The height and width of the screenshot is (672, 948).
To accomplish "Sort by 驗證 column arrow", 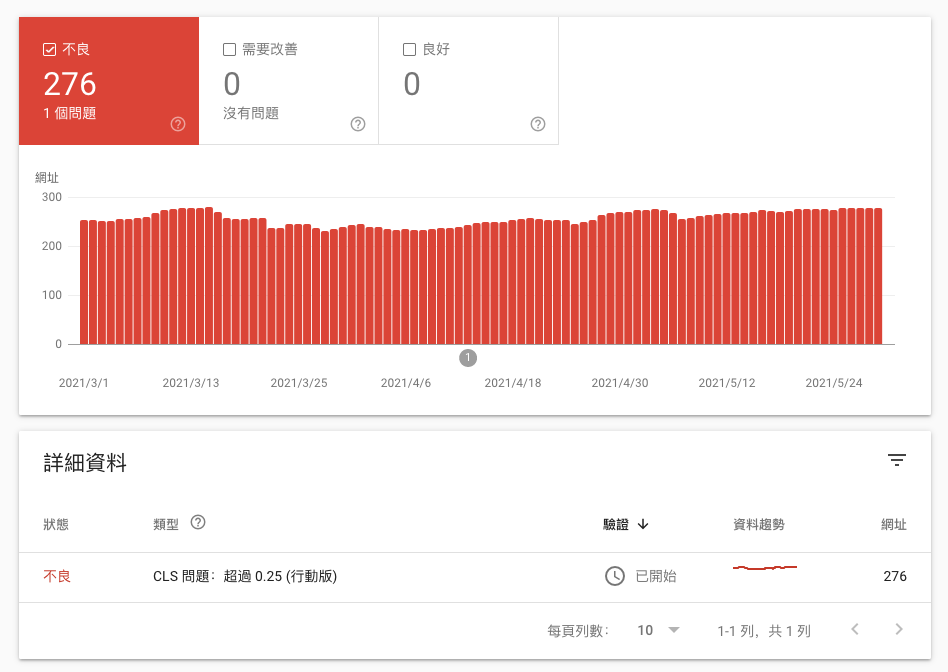I will pyautogui.click(x=643, y=524).
